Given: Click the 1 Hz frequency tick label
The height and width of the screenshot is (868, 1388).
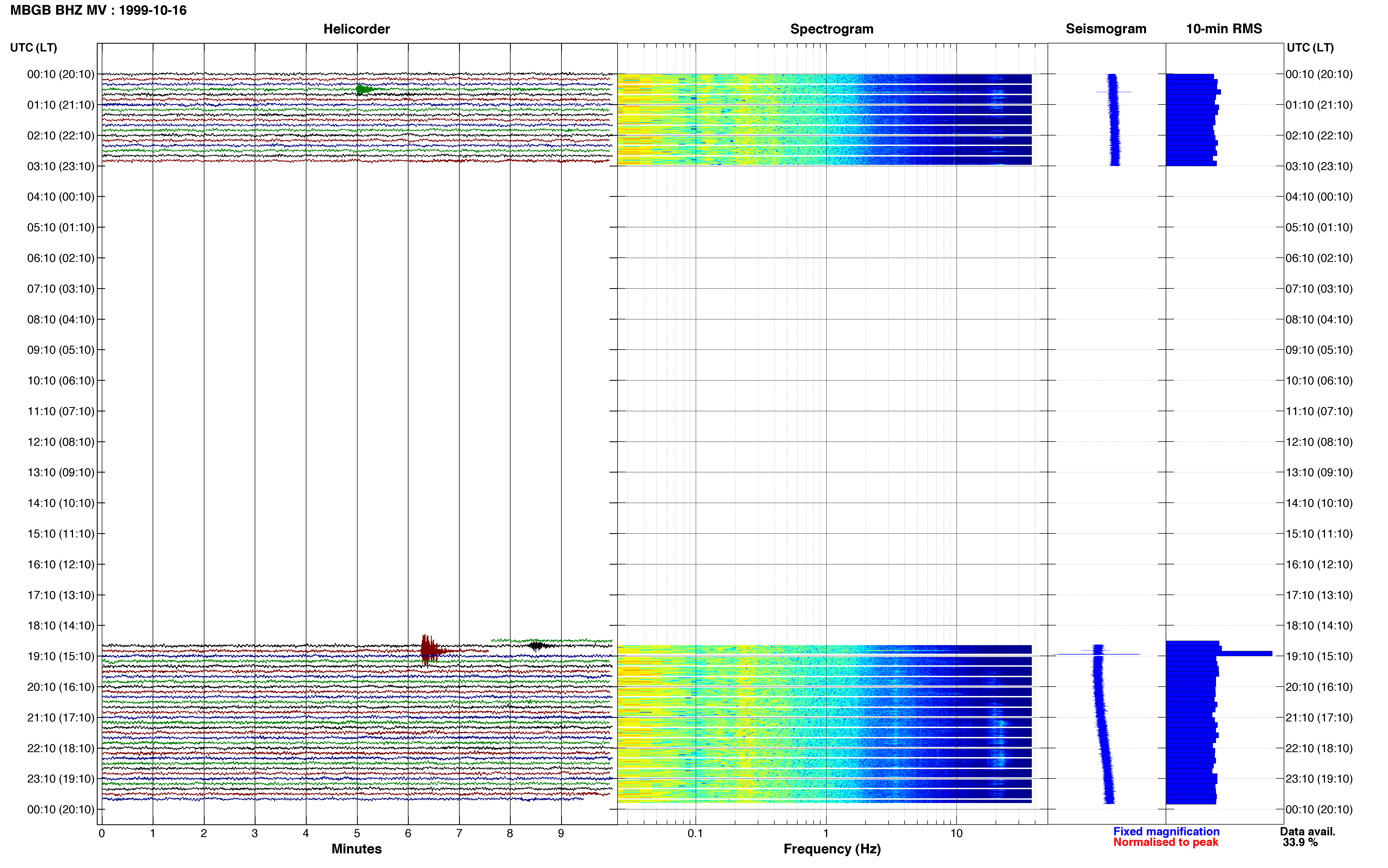Looking at the screenshot, I should click(826, 833).
